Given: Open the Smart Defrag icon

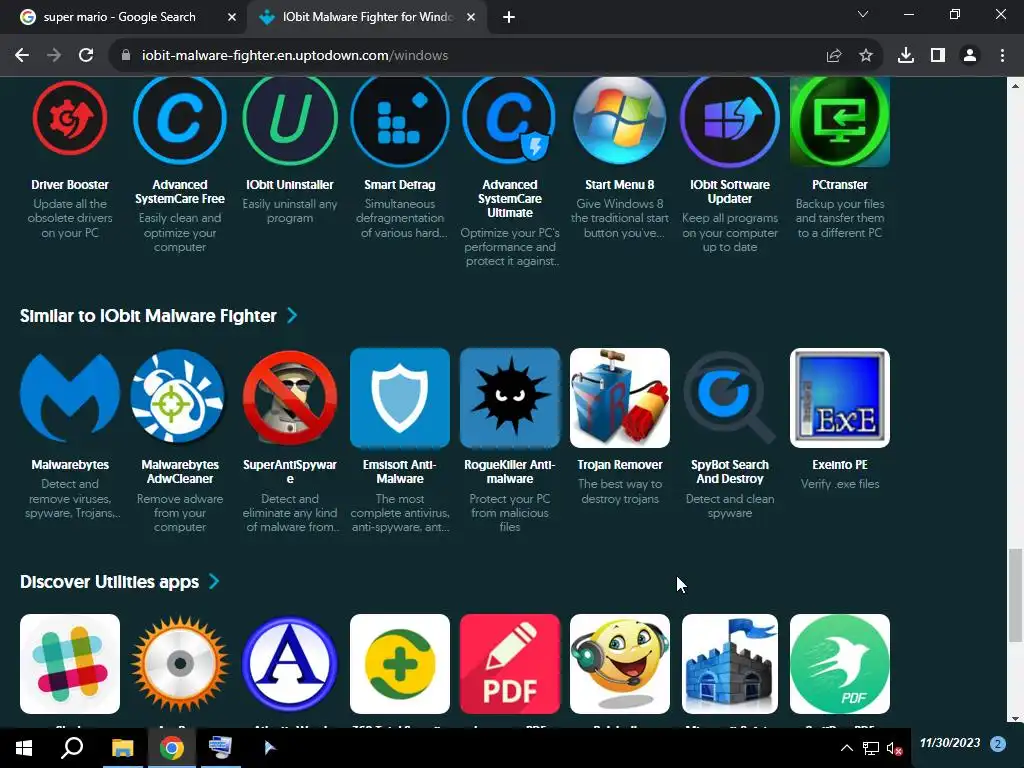Looking at the screenshot, I should pyautogui.click(x=400, y=118).
